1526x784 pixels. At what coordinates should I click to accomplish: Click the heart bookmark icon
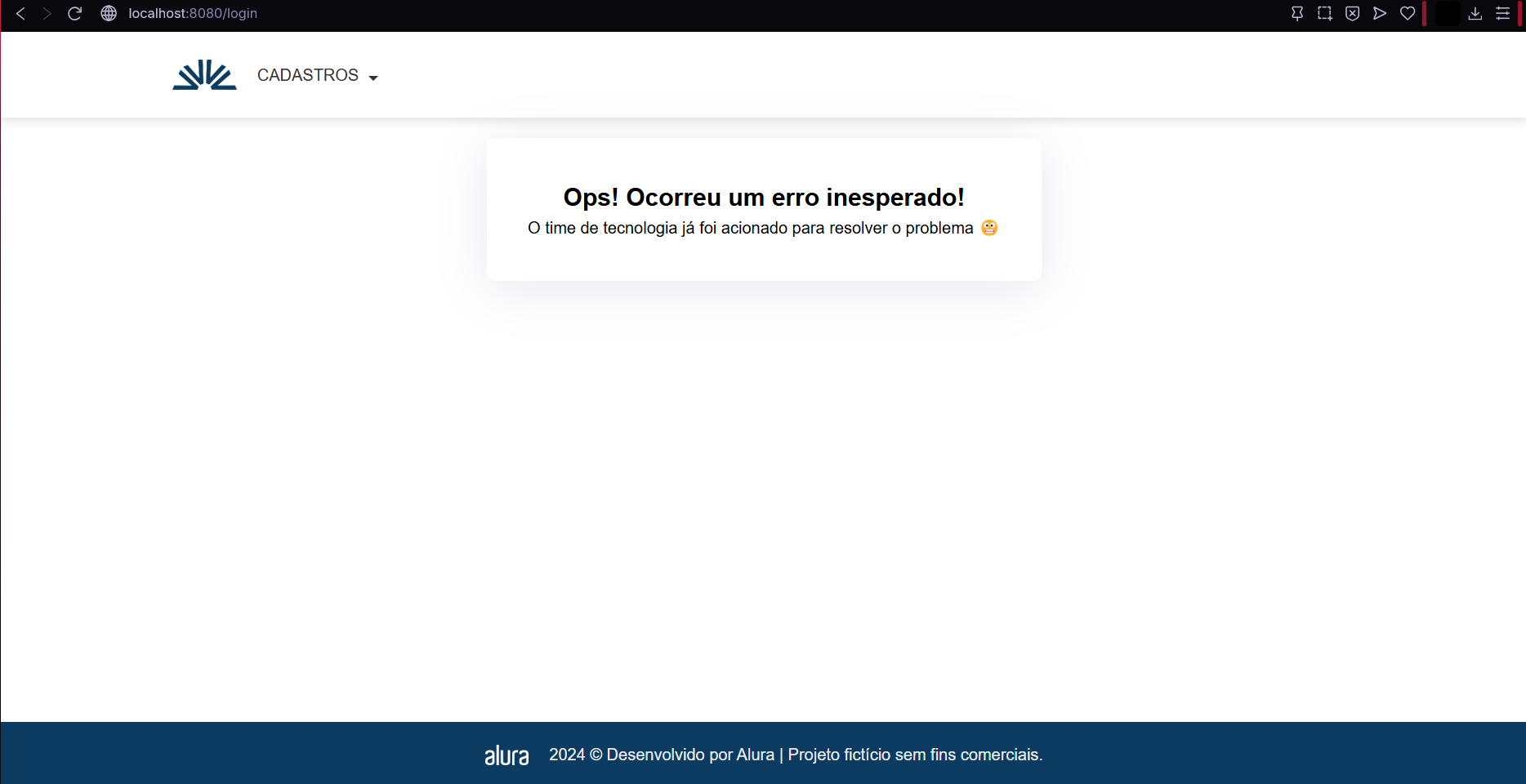[1408, 13]
